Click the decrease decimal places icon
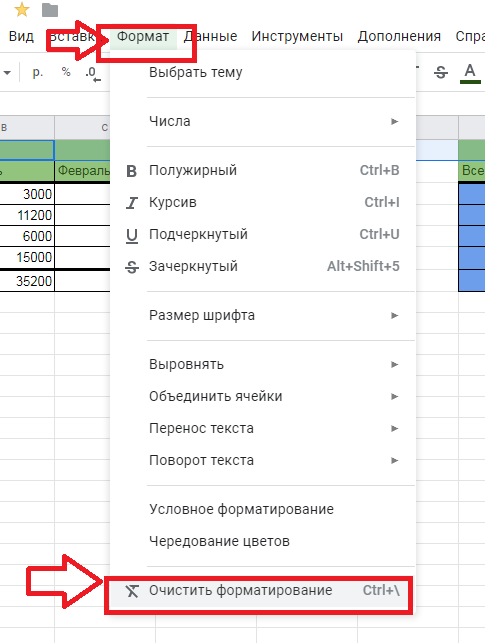485x643 pixels. (x=93, y=74)
